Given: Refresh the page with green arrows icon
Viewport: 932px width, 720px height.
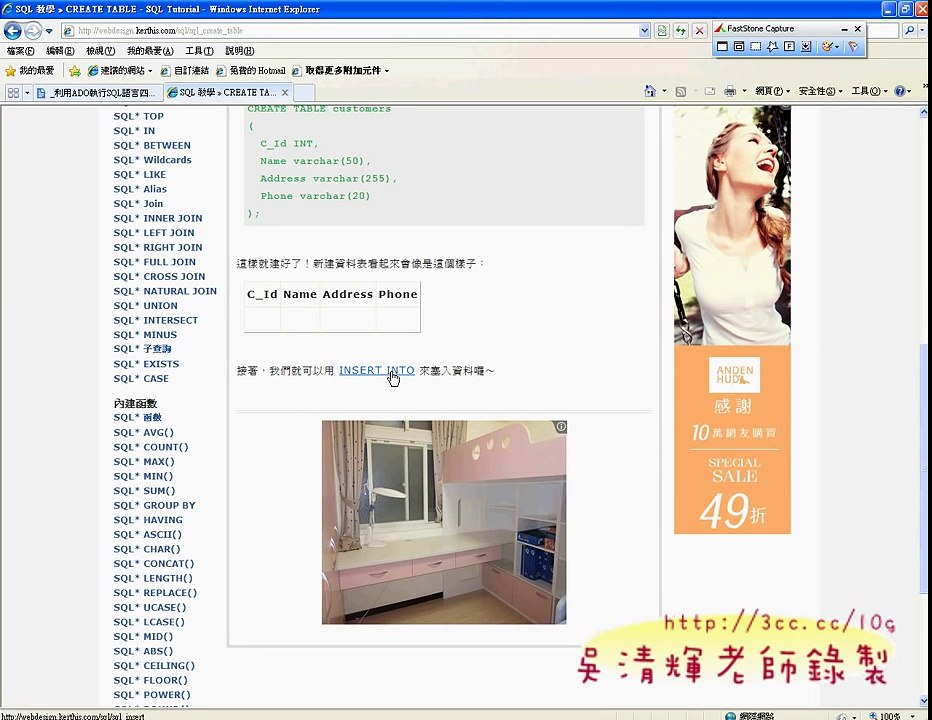Looking at the screenshot, I should (681, 31).
